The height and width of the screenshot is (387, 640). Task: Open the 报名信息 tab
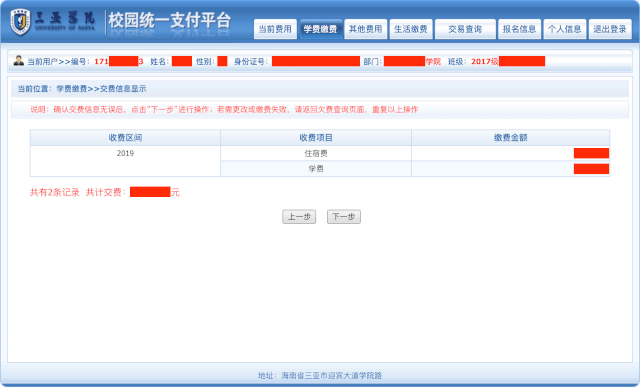pos(520,29)
